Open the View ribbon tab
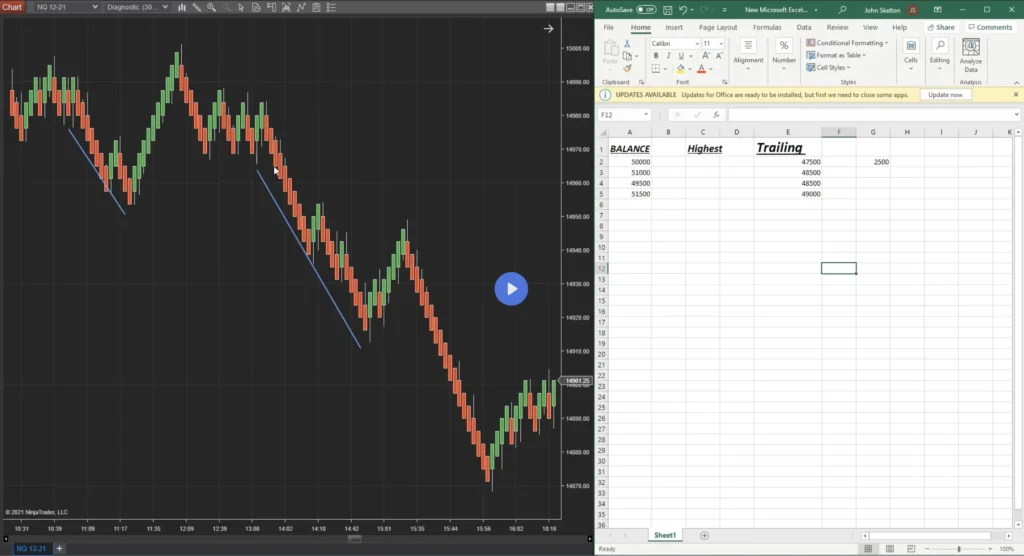Image resolution: width=1024 pixels, height=556 pixels. [x=871, y=27]
